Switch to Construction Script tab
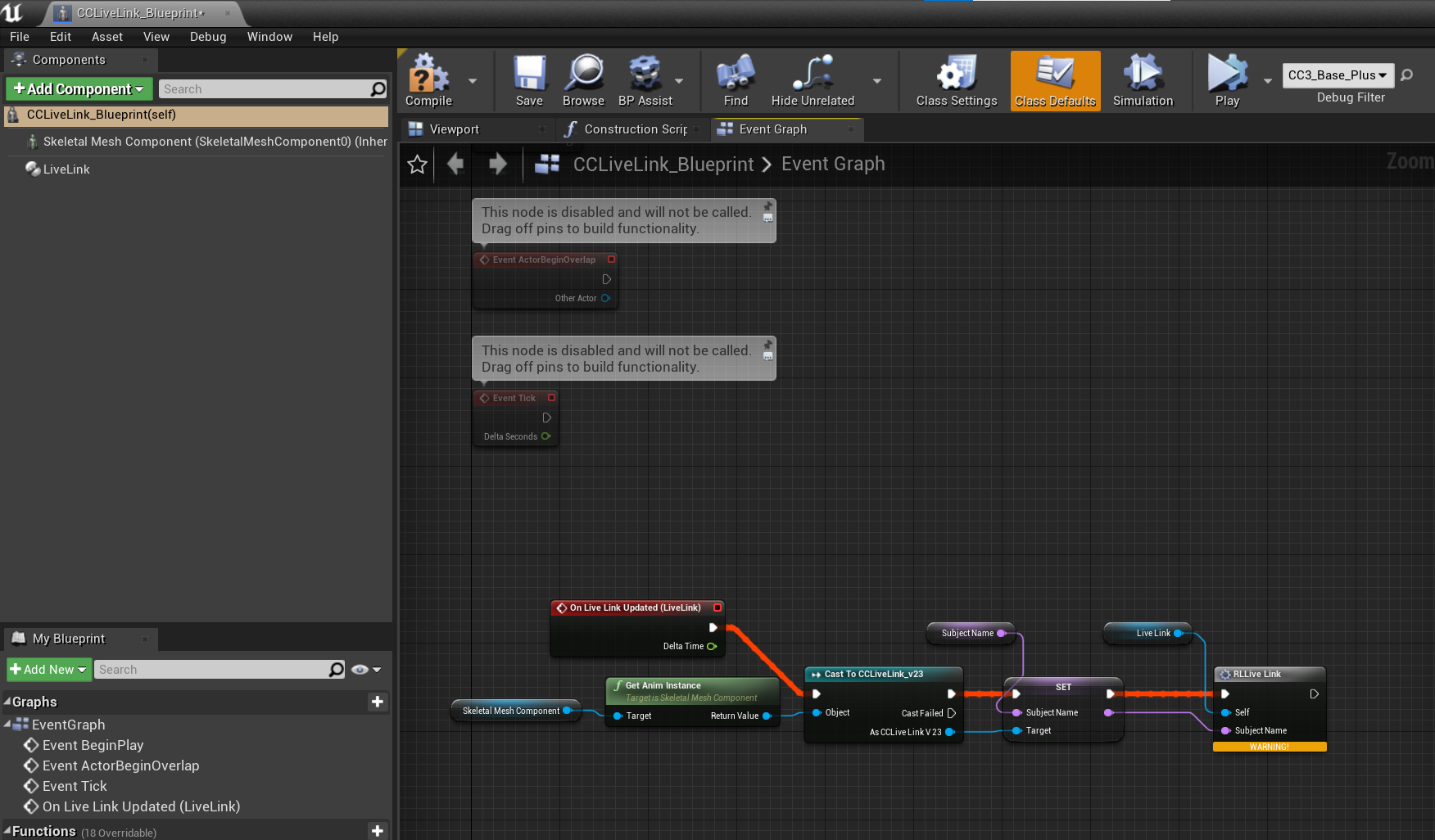The image size is (1435, 840). [x=631, y=129]
